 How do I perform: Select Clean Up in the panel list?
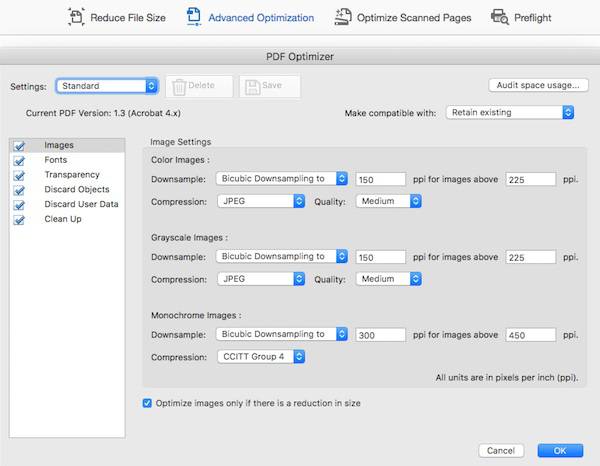tap(63, 219)
